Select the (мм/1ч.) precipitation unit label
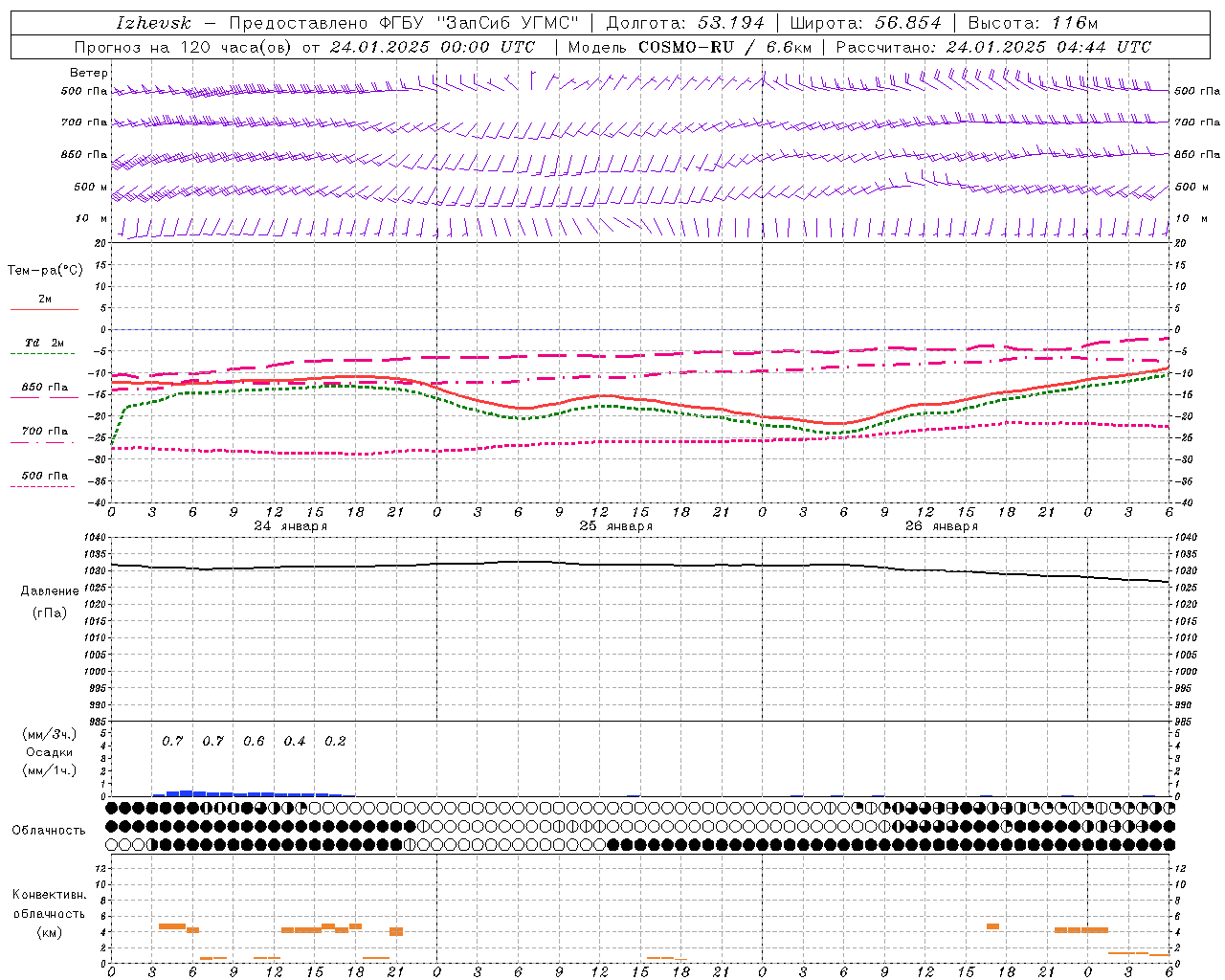 (x=50, y=770)
